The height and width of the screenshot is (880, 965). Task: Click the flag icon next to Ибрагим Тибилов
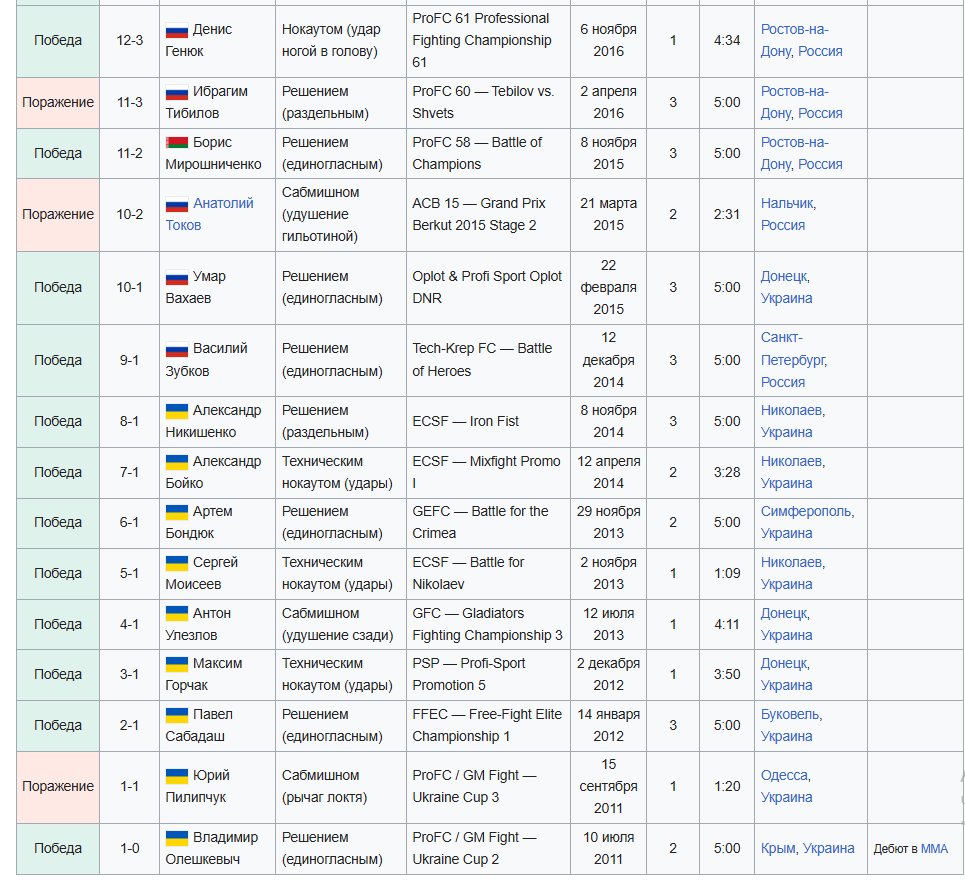coord(177,92)
